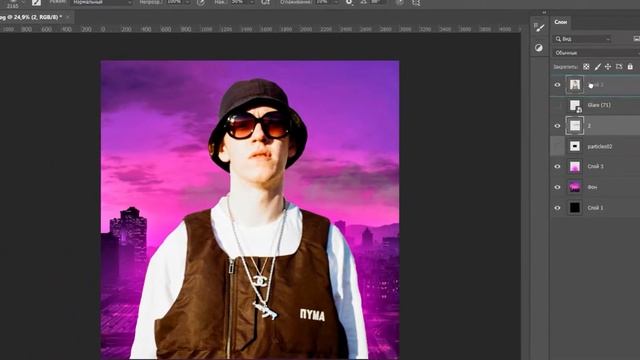Open the brush mode dropdown Нормальный
The height and width of the screenshot is (360, 640).
pyautogui.click(x=102, y=2)
